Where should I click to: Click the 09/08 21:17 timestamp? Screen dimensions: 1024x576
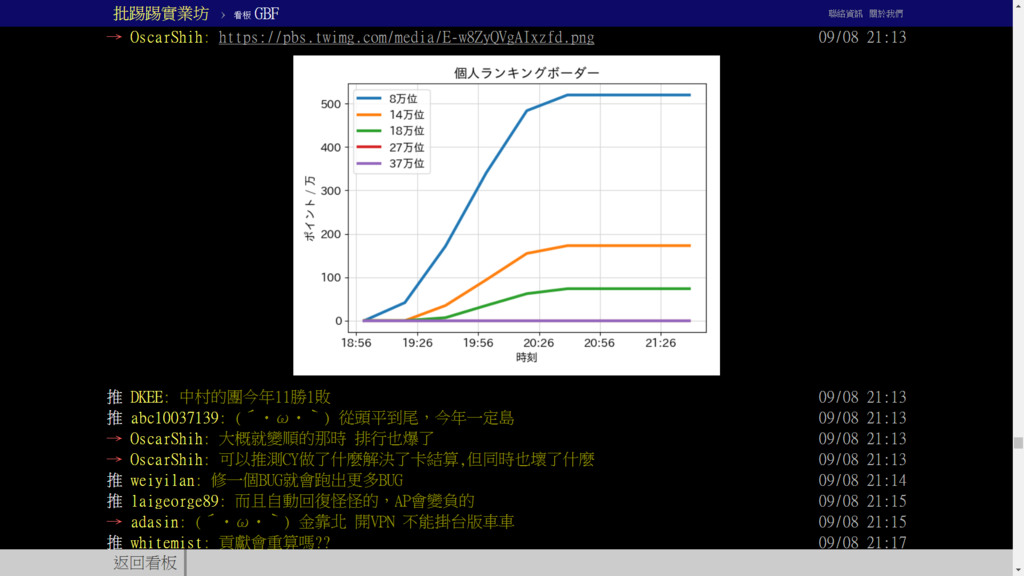(x=862, y=543)
